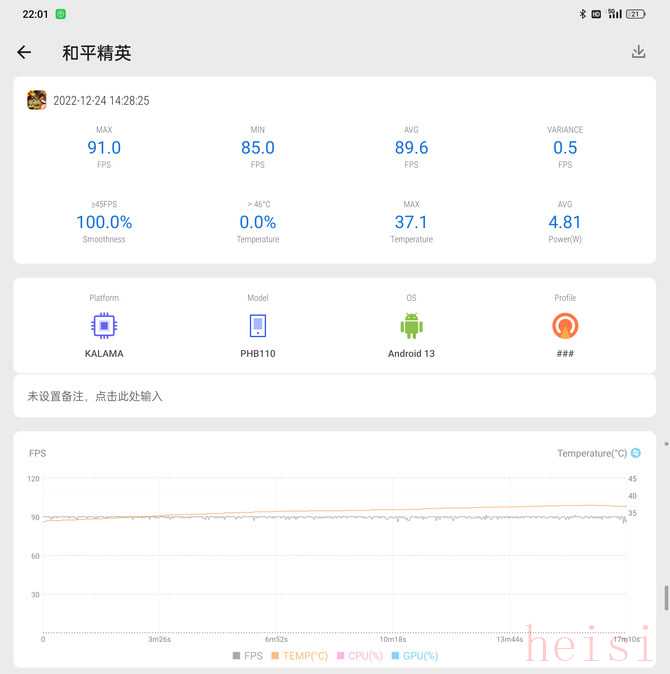Image resolution: width=670 pixels, height=674 pixels.
Task: Tap the 37.1 max Temperature value
Action: coord(411,222)
